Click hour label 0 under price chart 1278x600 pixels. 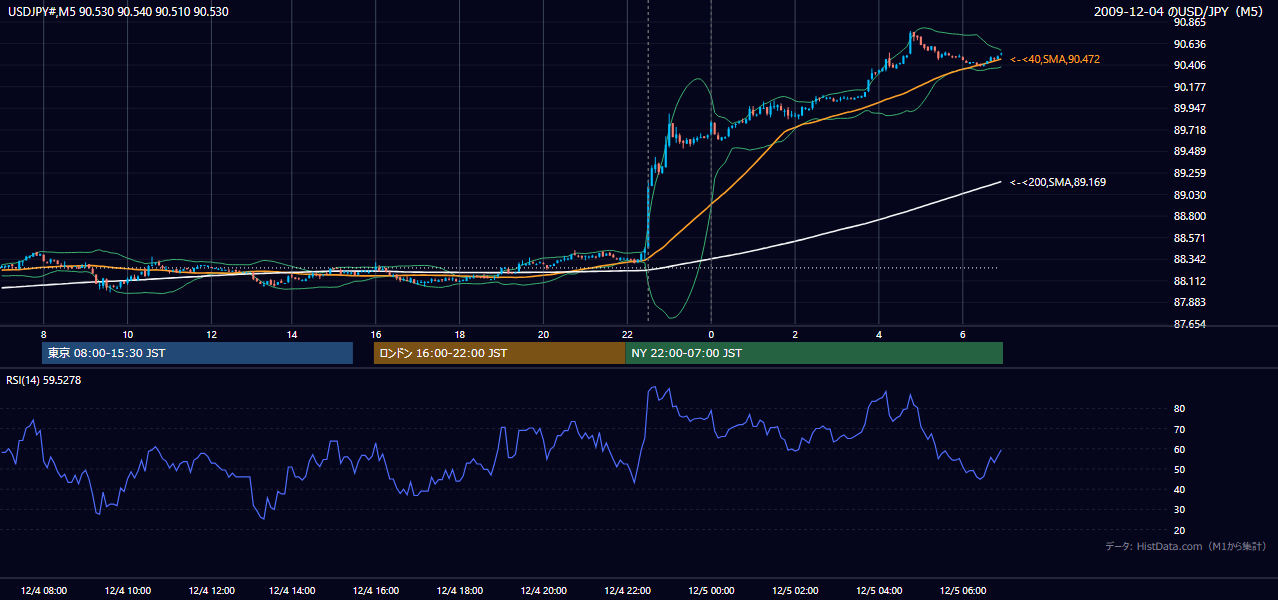click(711, 334)
